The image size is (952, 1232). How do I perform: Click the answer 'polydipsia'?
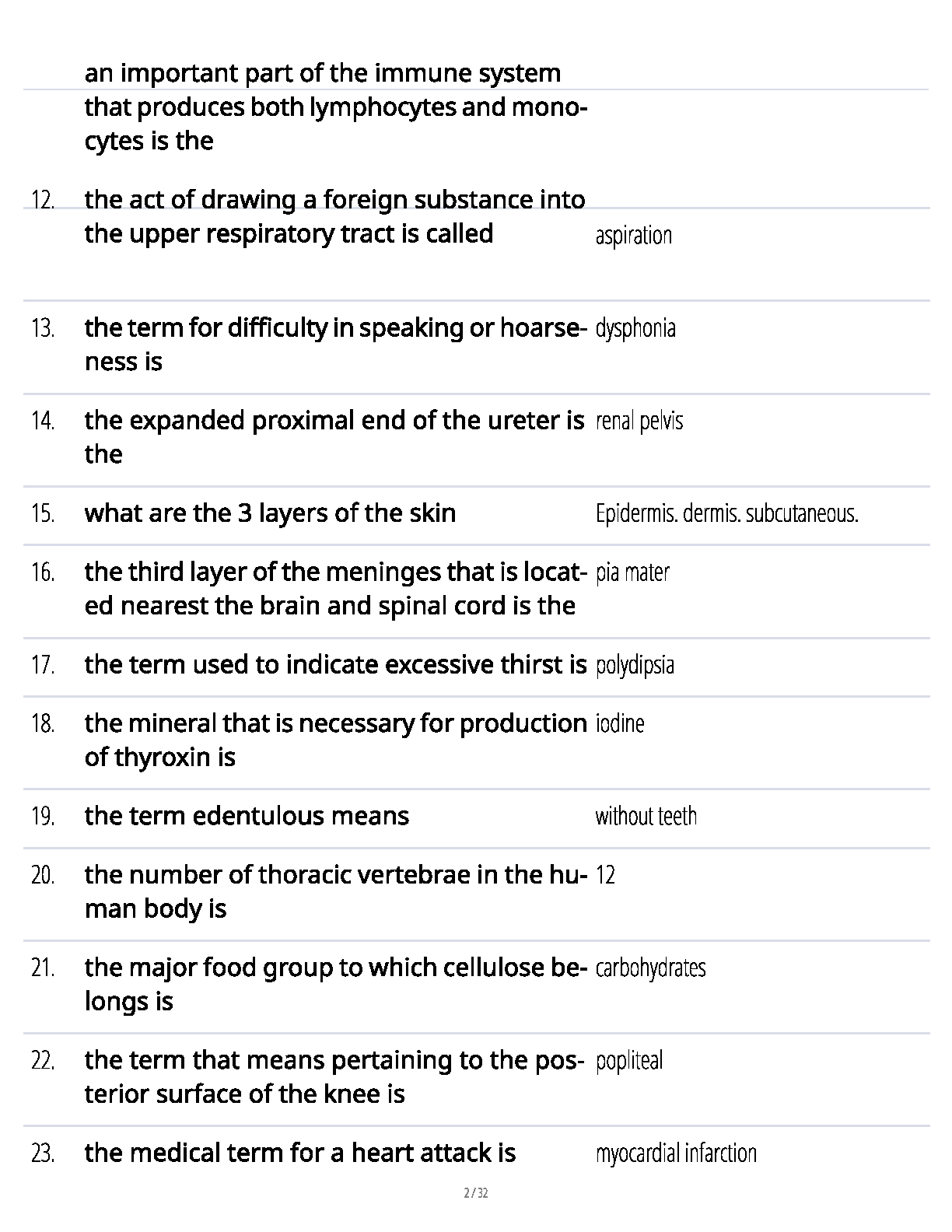(x=635, y=665)
